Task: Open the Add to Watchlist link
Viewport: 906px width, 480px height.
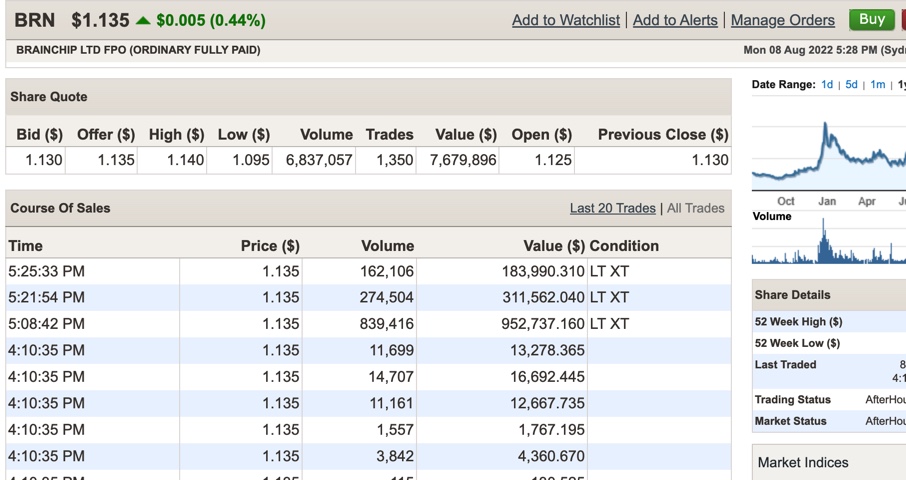Action: (565, 20)
